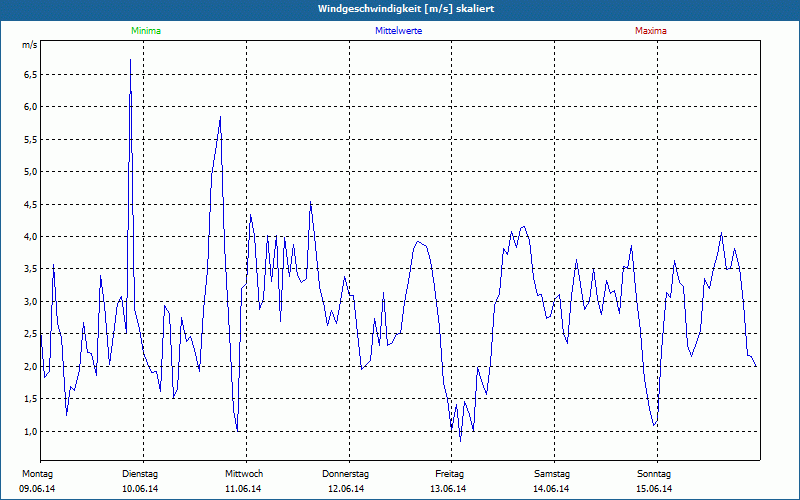Viewport: 800px width, 500px height.
Task: Click the date 13.06.14
Action: [448, 489]
